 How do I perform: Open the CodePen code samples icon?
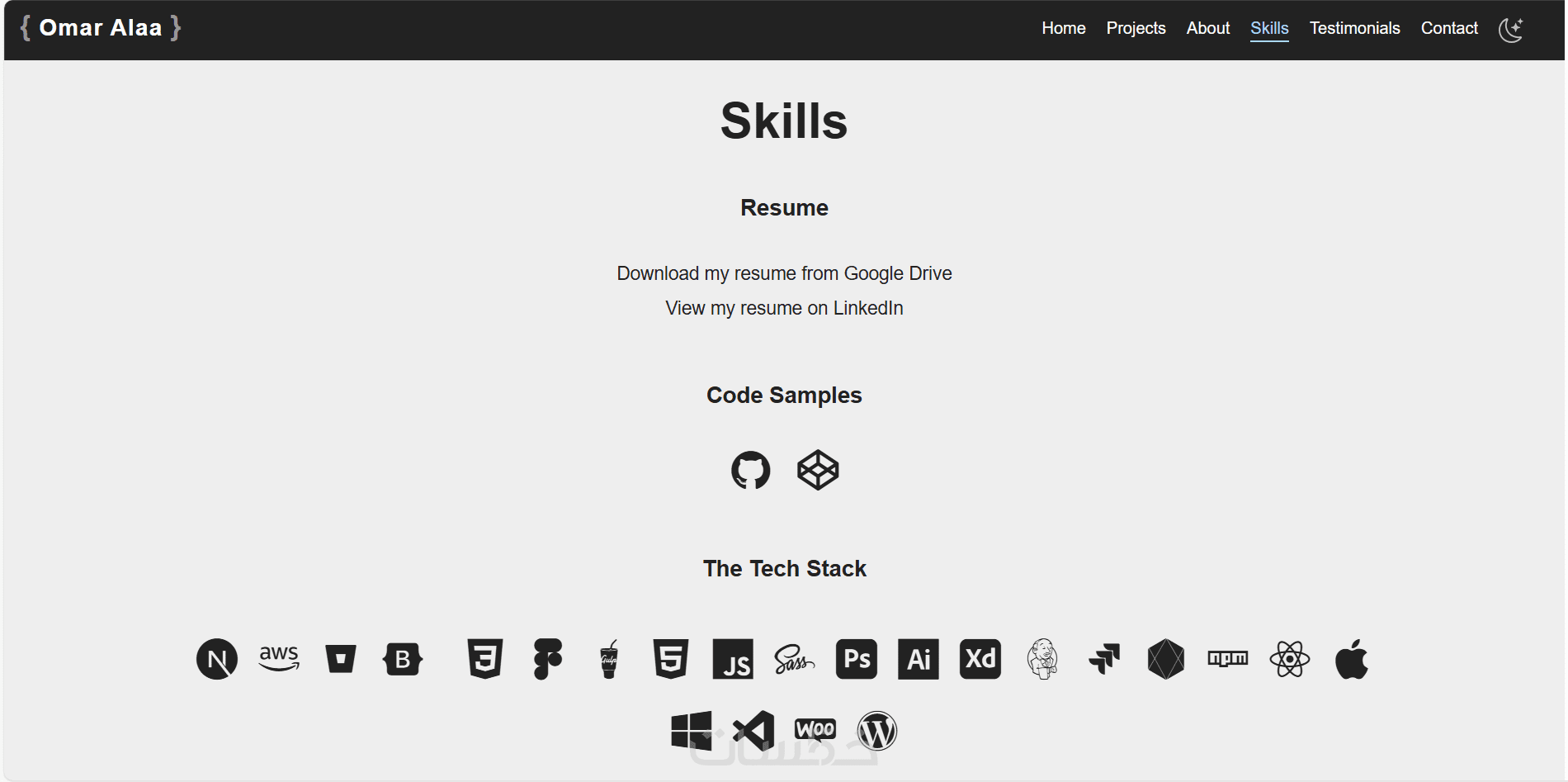(x=818, y=470)
